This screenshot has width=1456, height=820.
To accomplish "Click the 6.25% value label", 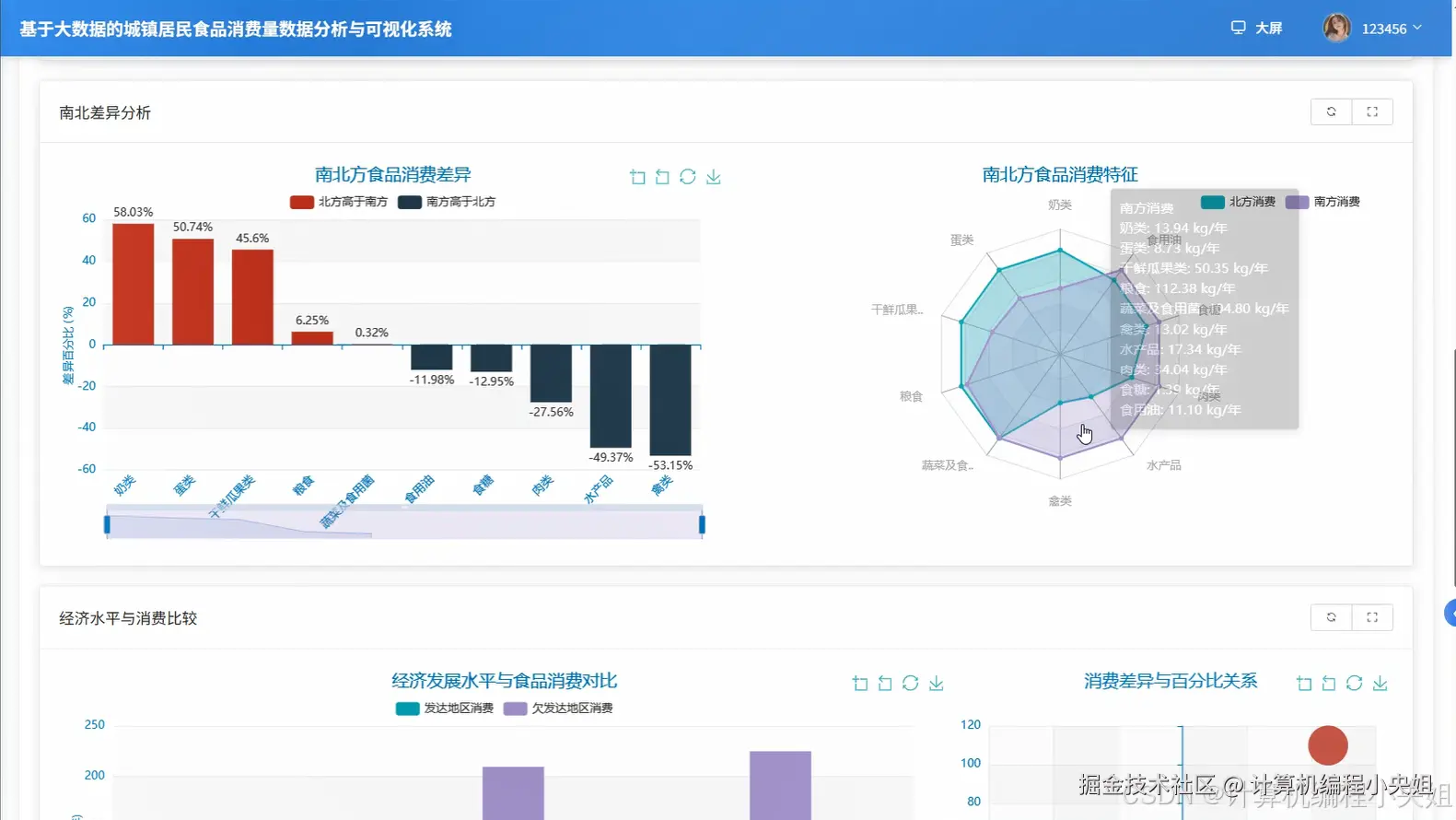I will [x=312, y=321].
